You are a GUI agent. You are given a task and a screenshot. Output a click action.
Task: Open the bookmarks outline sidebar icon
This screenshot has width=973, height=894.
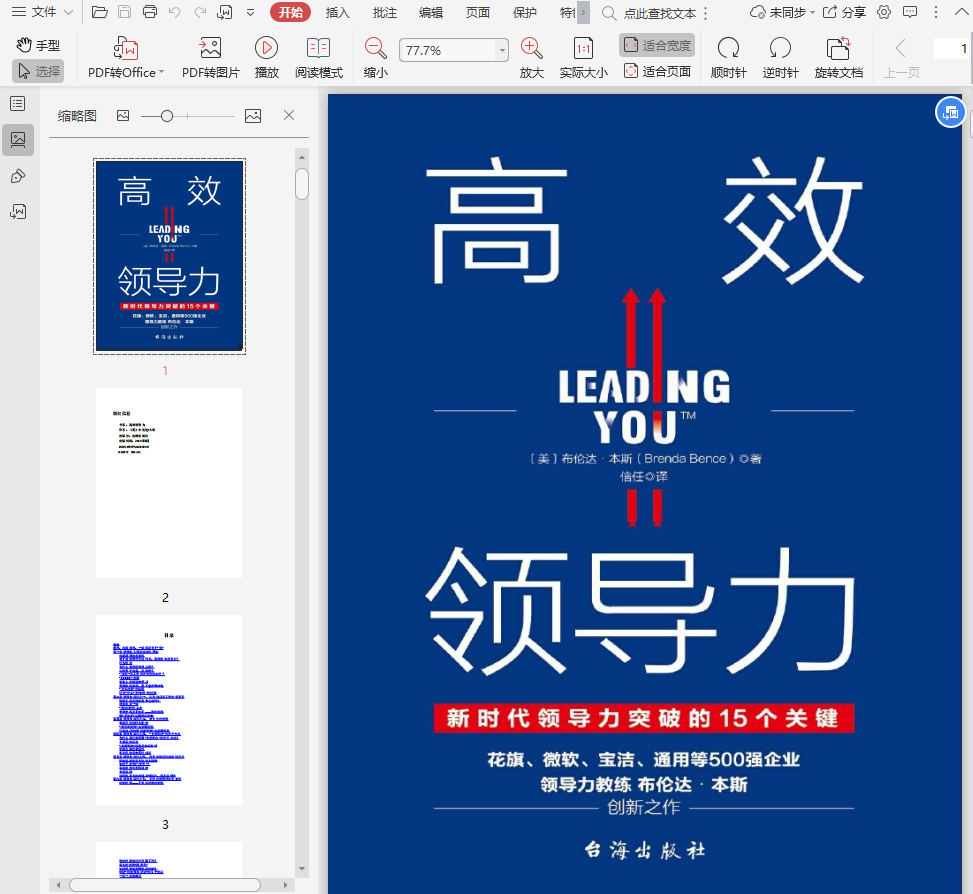[18, 104]
